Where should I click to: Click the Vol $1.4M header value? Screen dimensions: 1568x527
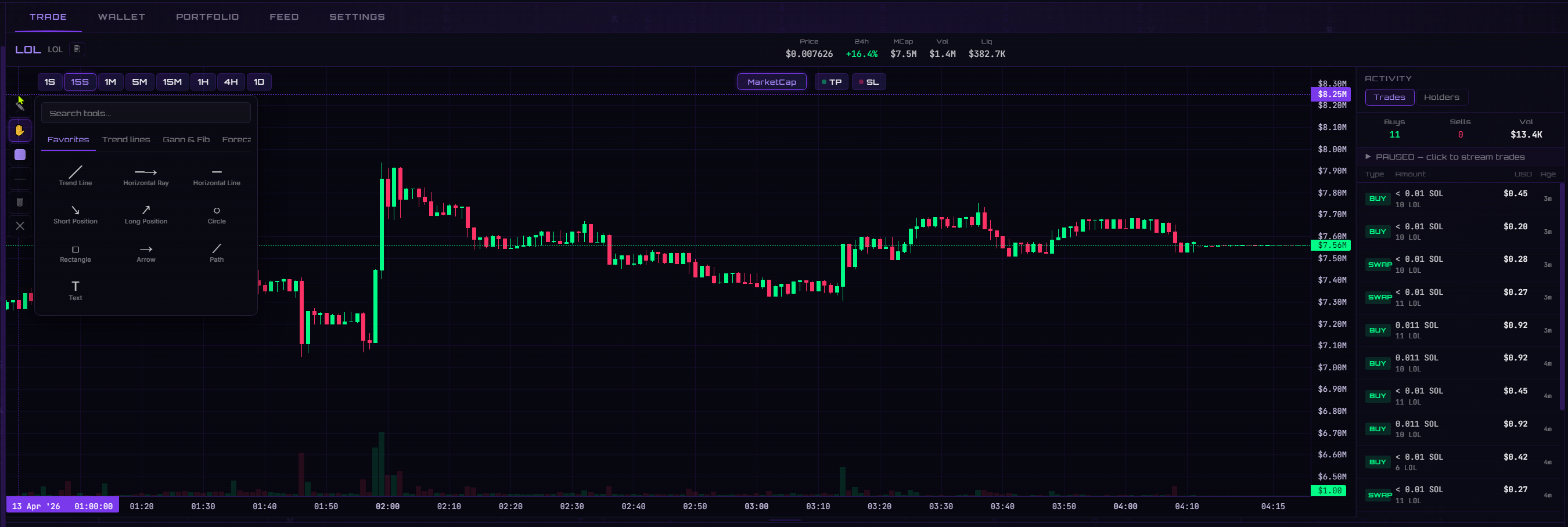(x=943, y=53)
